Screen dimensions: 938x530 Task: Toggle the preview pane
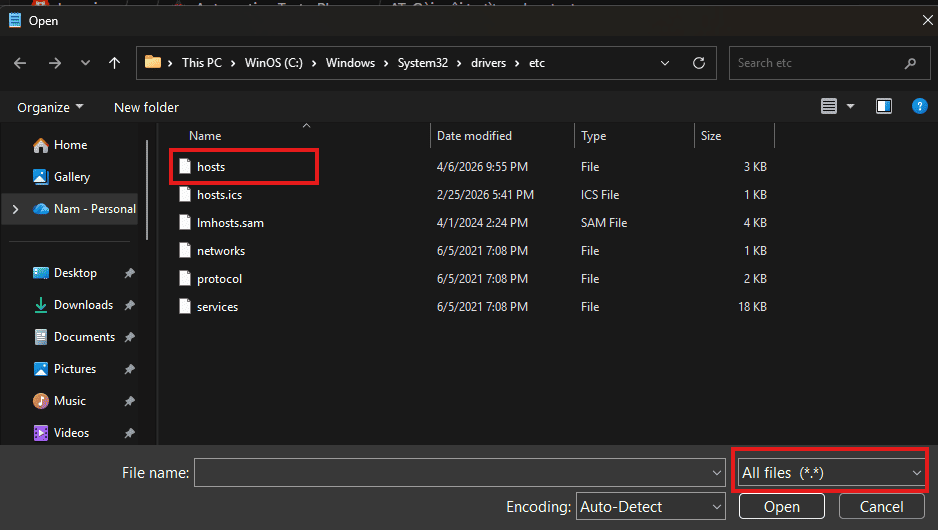tap(884, 106)
